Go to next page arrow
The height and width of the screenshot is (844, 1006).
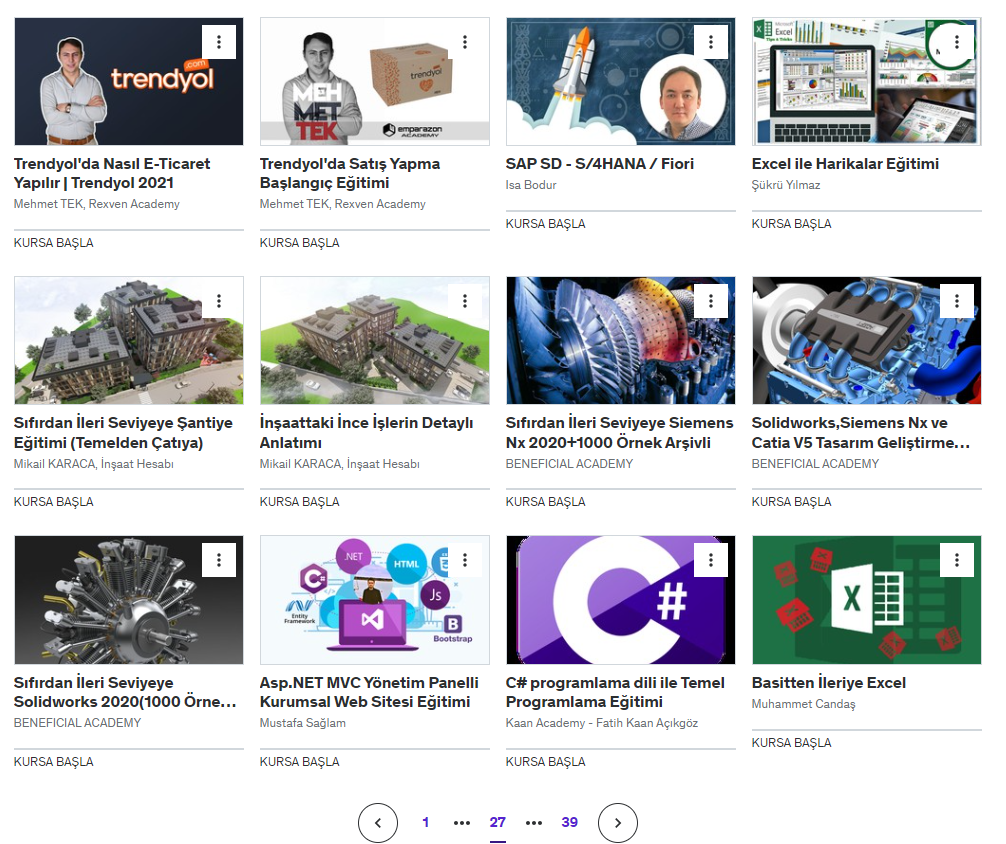click(618, 823)
